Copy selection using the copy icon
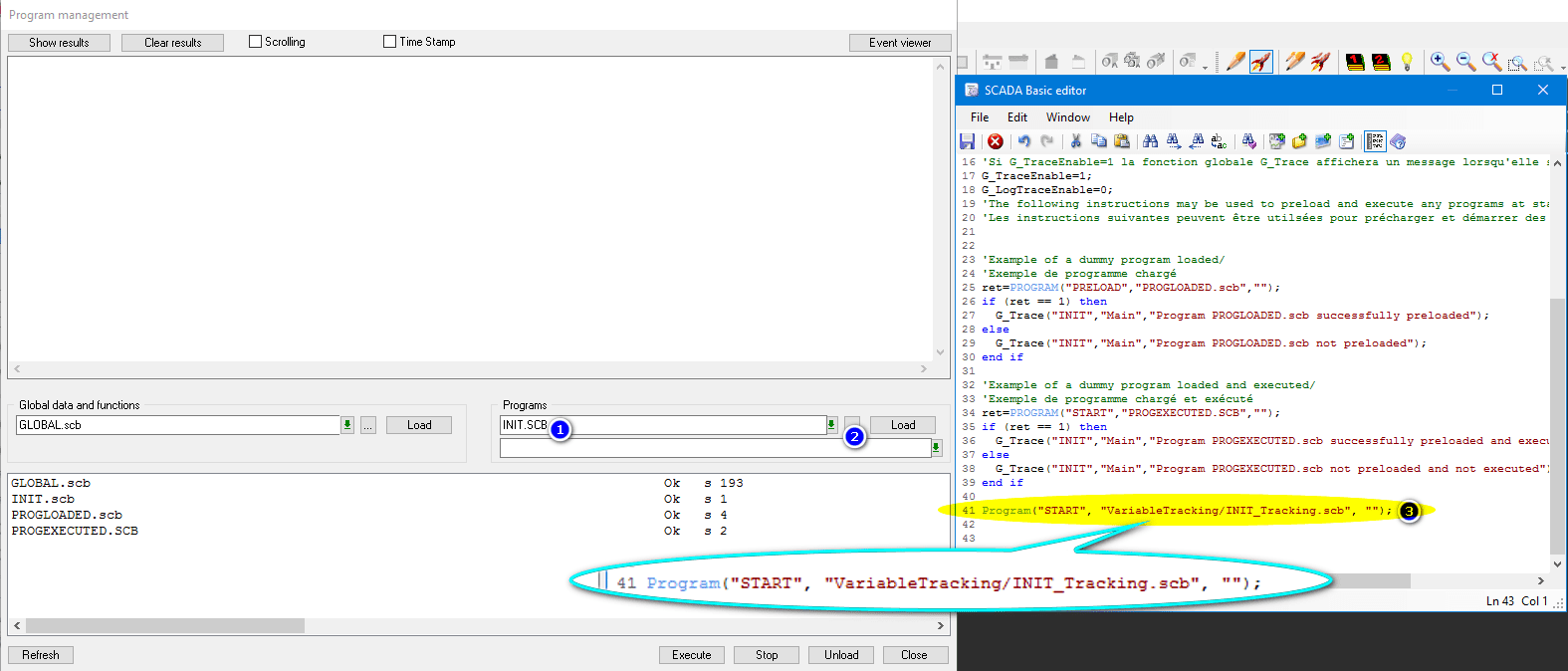 tap(1098, 141)
